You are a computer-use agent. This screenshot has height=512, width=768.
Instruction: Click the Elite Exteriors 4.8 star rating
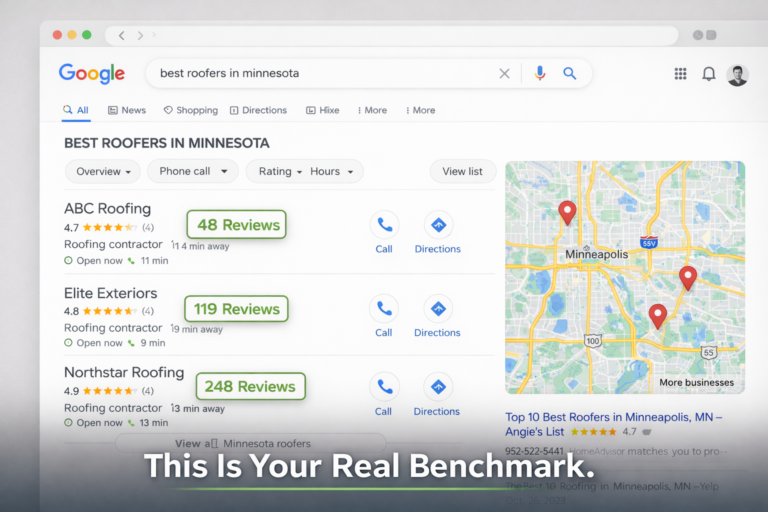(x=108, y=311)
